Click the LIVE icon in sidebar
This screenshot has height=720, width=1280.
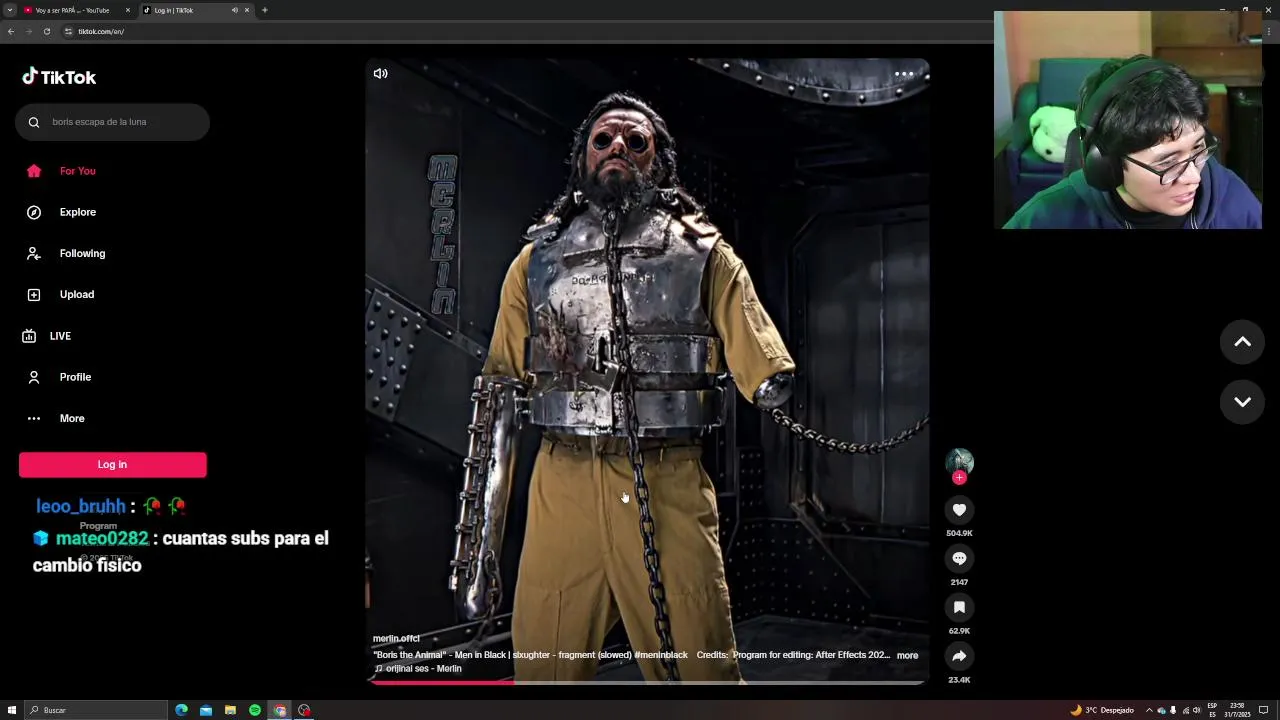point(29,336)
